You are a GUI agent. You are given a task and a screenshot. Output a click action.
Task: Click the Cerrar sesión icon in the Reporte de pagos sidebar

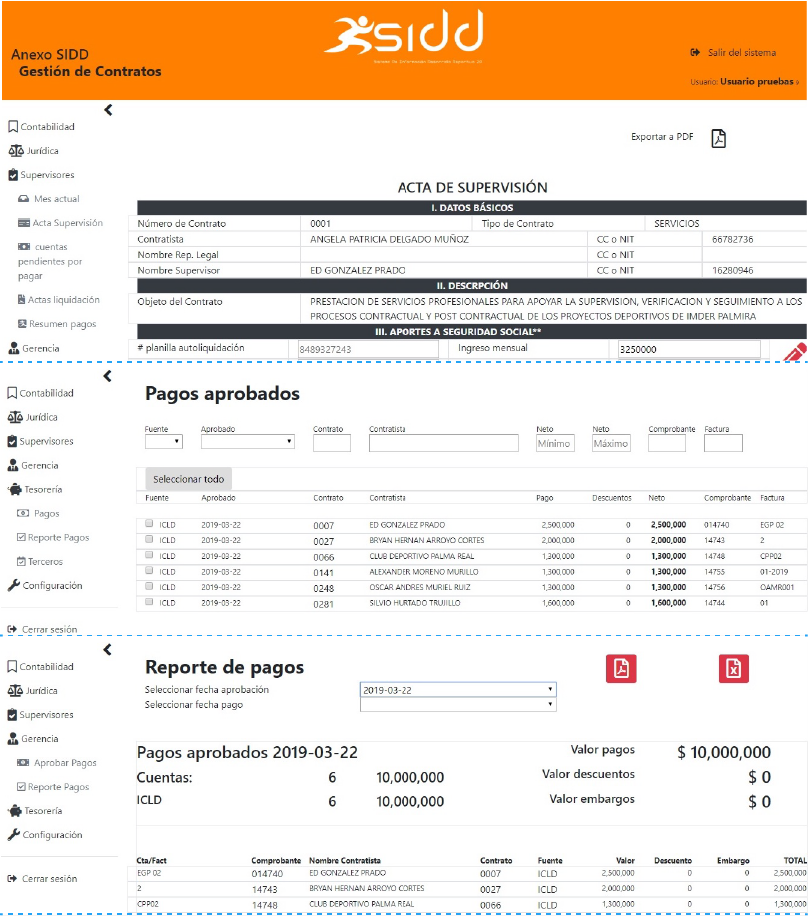coord(12,879)
